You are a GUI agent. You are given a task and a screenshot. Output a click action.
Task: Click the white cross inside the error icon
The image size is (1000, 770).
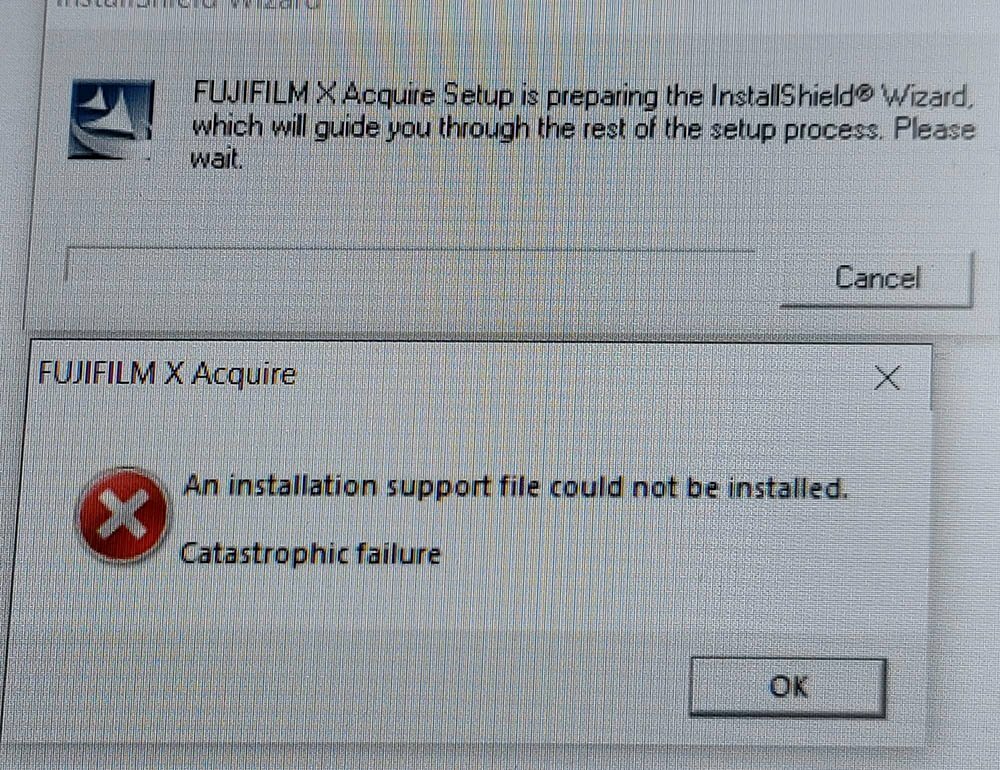tap(122, 516)
